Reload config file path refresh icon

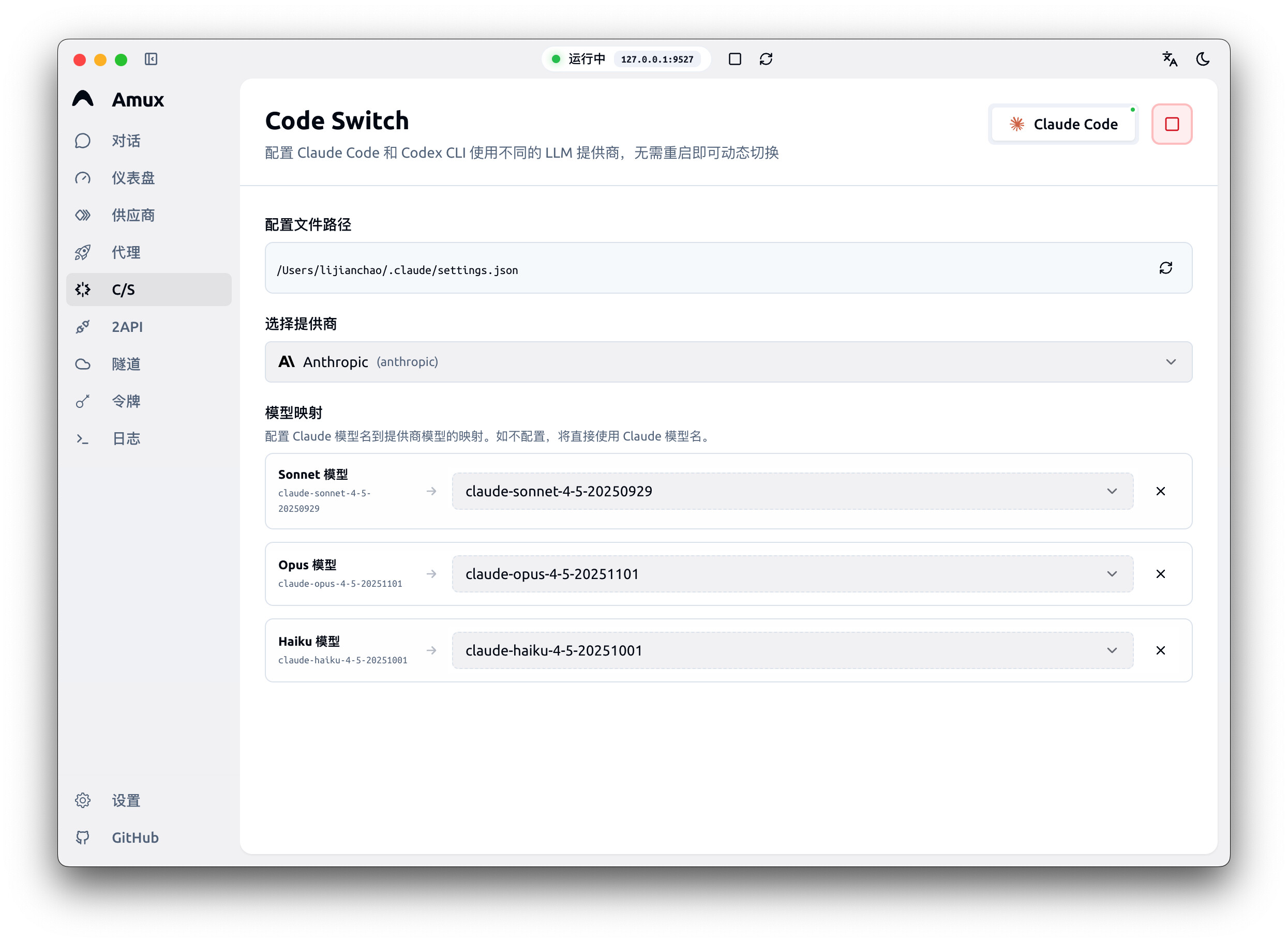click(x=1165, y=268)
